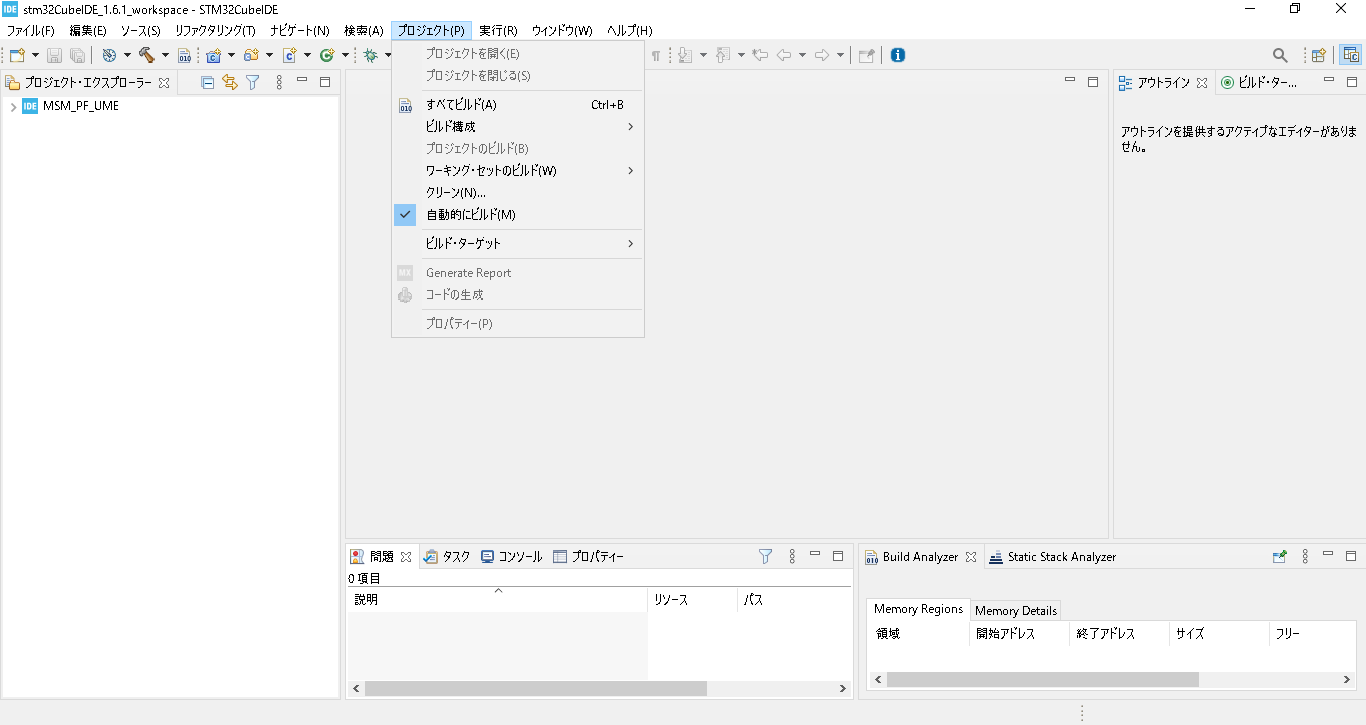Viewport: 1366px width, 725px height.
Task: Click the New class (green C) icon
Action: click(x=326, y=55)
